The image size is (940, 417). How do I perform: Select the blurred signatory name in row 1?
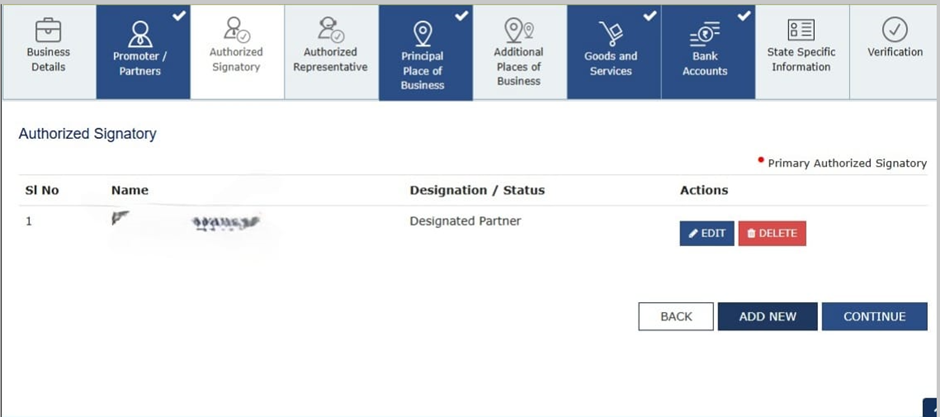pos(190,222)
